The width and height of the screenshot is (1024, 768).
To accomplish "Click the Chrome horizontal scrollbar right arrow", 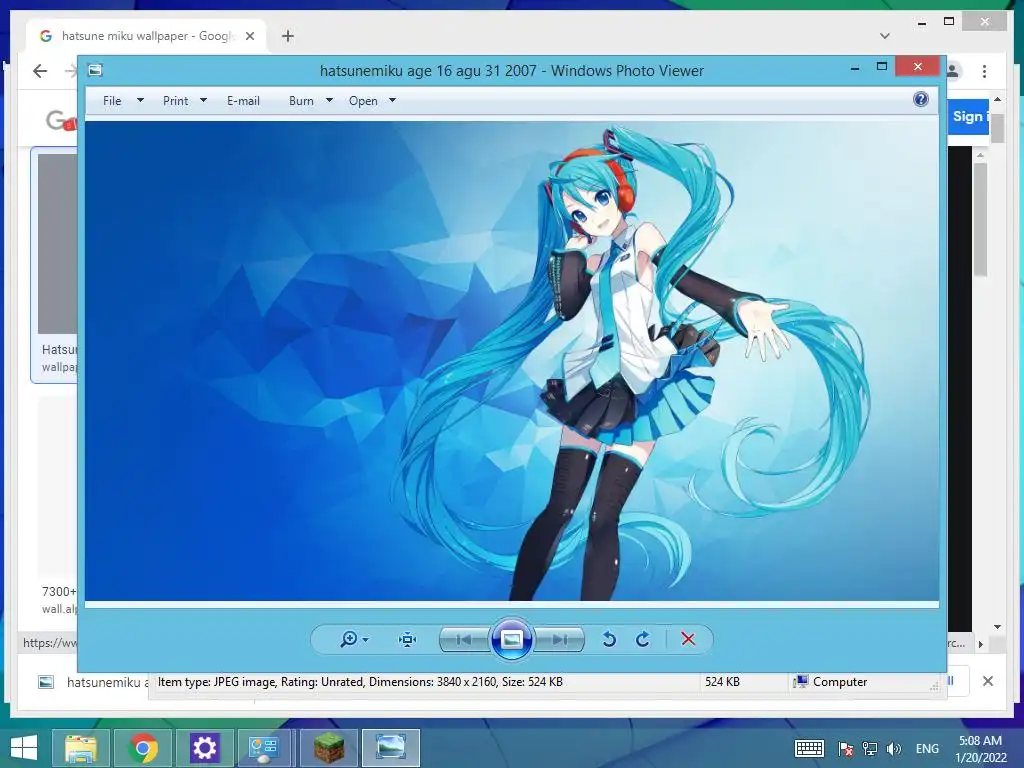I will coord(980,644).
